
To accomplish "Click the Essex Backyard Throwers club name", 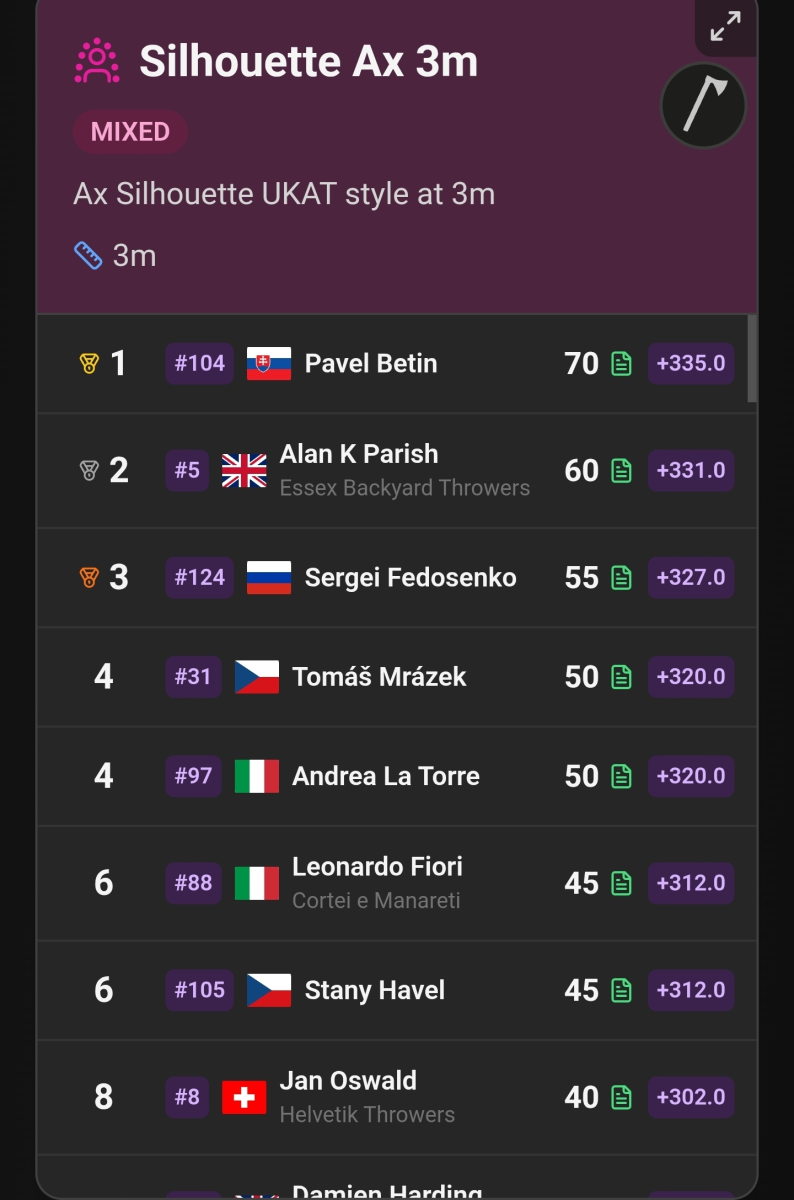I will [x=405, y=488].
